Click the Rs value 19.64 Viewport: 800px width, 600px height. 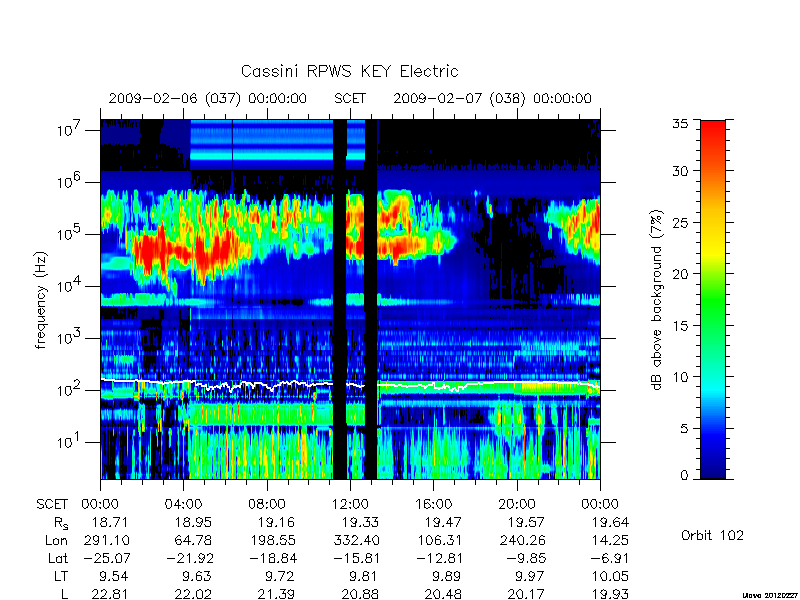pyautogui.click(x=610, y=522)
